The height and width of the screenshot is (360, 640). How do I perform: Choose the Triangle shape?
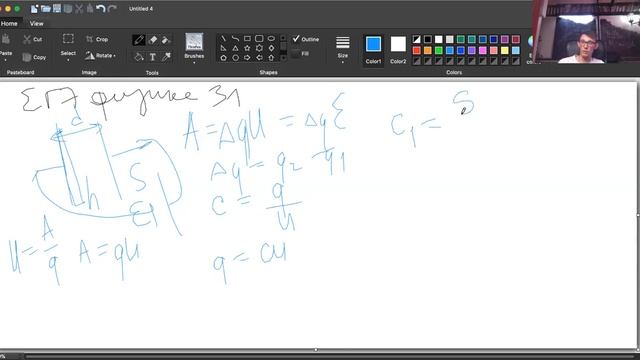(235, 48)
